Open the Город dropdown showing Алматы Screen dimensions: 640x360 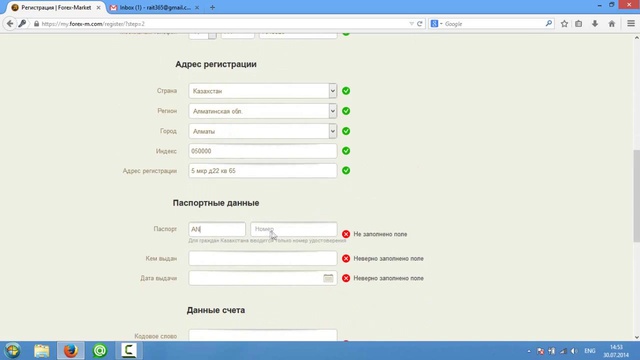[262, 131]
